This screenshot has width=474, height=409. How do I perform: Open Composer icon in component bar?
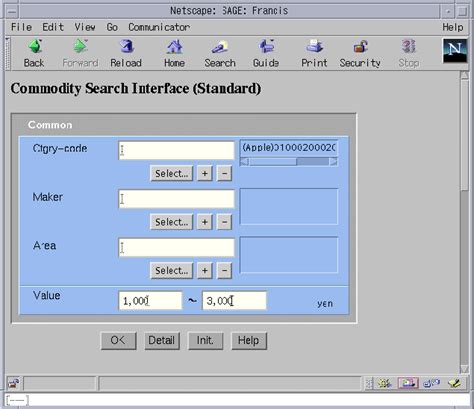(455, 384)
